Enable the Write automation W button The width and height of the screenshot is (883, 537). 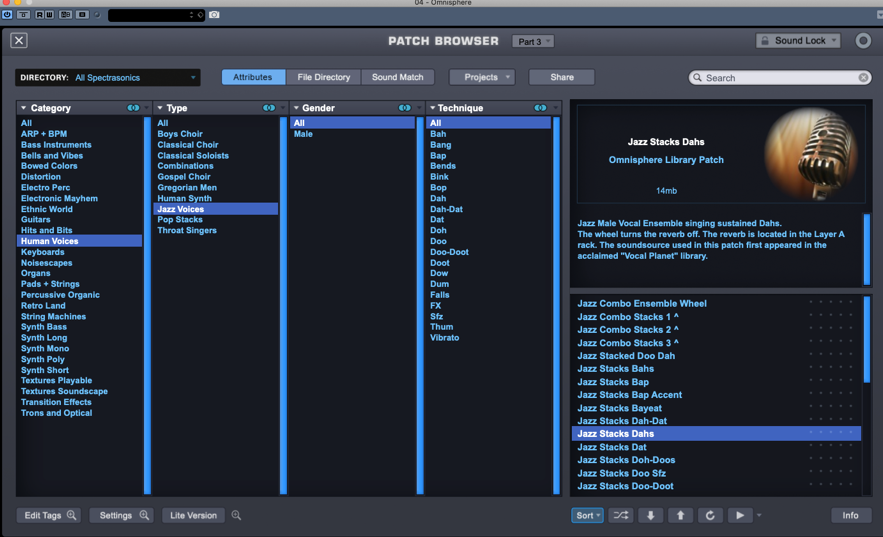[50, 15]
